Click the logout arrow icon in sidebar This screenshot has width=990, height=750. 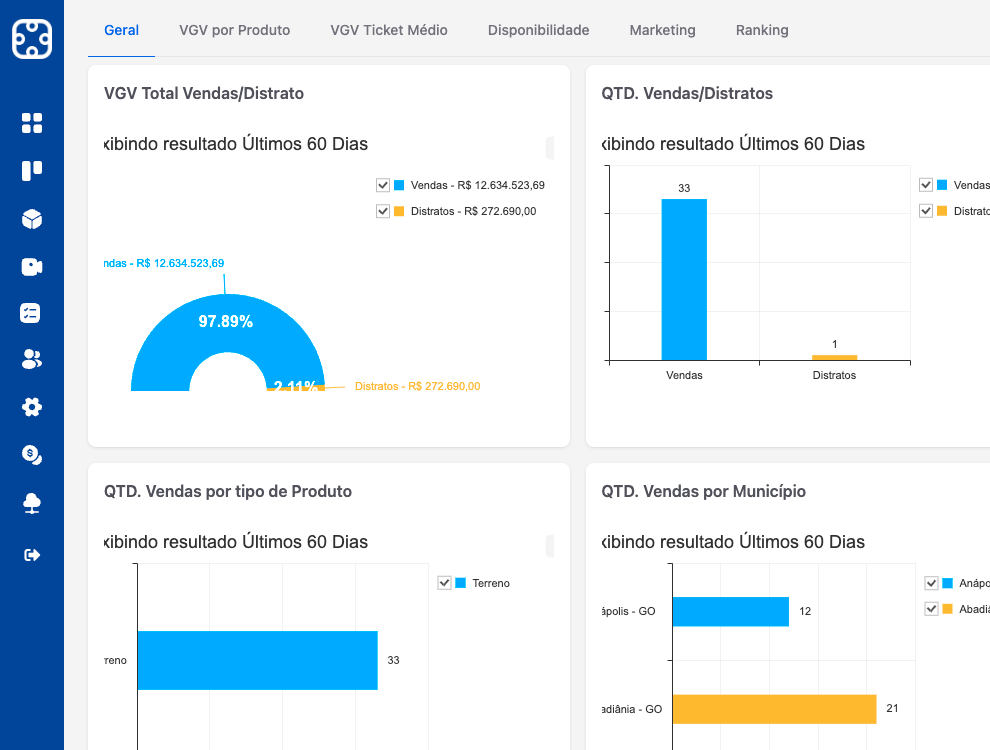pyautogui.click(x=32, y=555)
